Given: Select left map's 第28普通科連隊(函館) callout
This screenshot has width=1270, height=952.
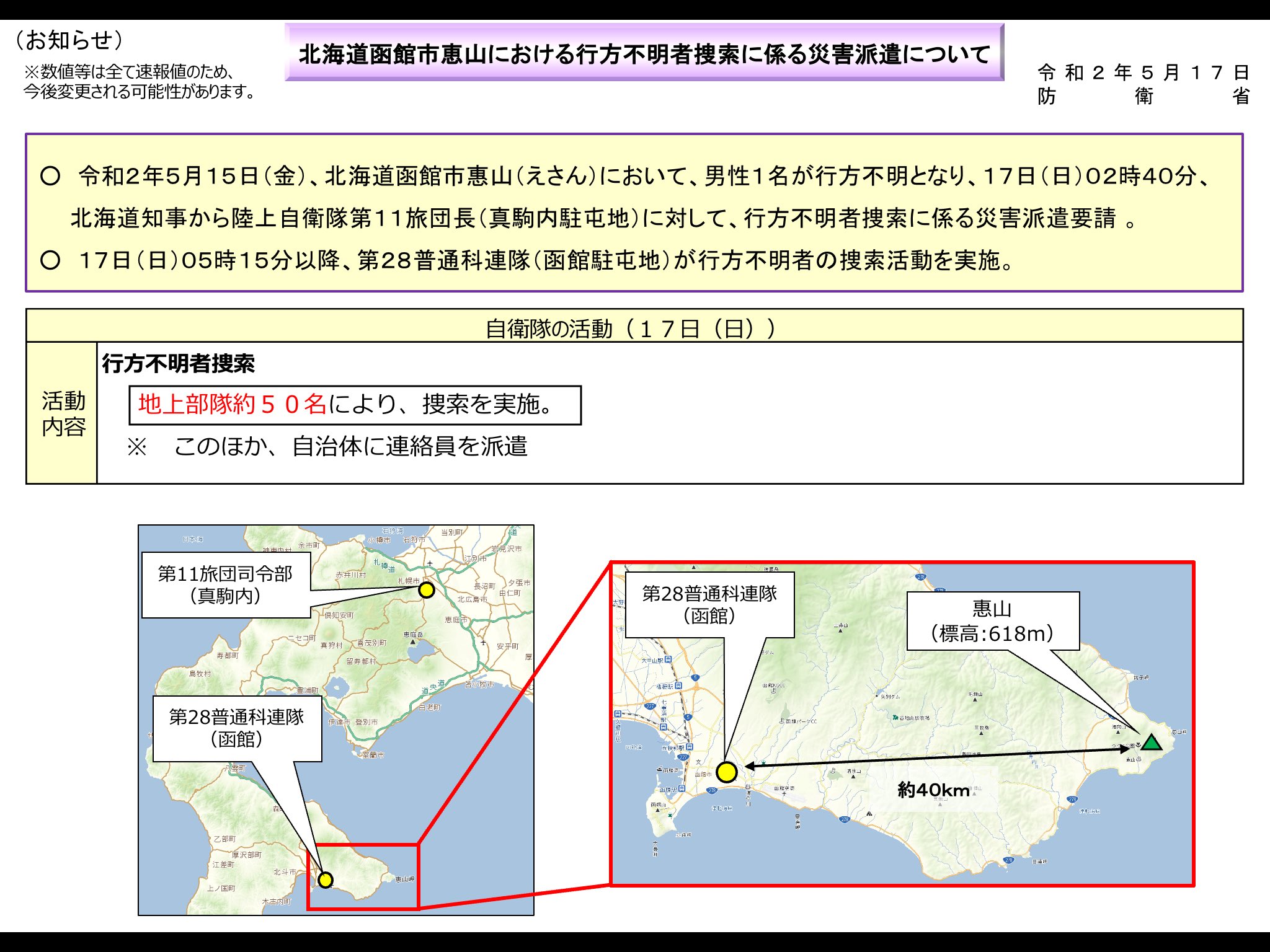Looking at the screenshot, I should coord(237,728).
